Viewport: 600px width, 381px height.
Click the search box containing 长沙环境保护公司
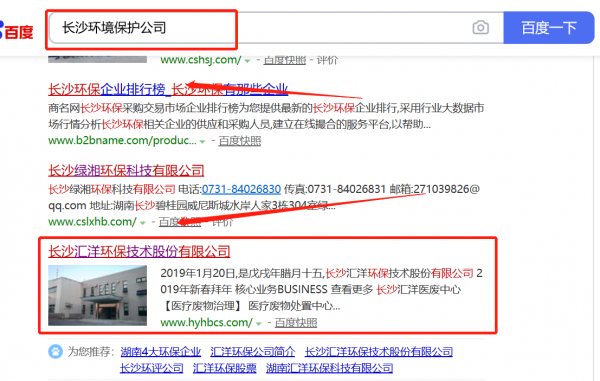point(276,28)
